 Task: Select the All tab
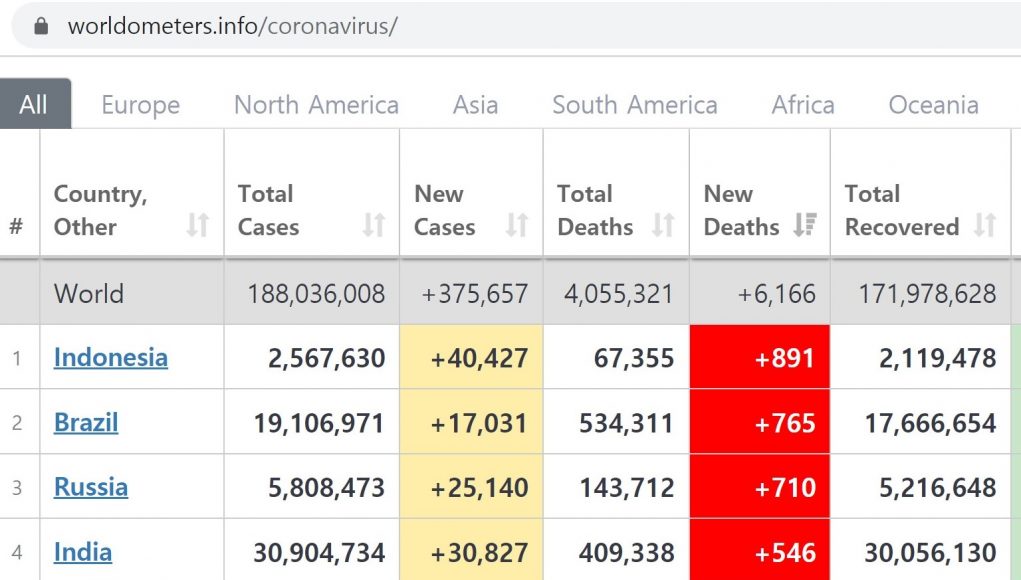click(34, 105)
